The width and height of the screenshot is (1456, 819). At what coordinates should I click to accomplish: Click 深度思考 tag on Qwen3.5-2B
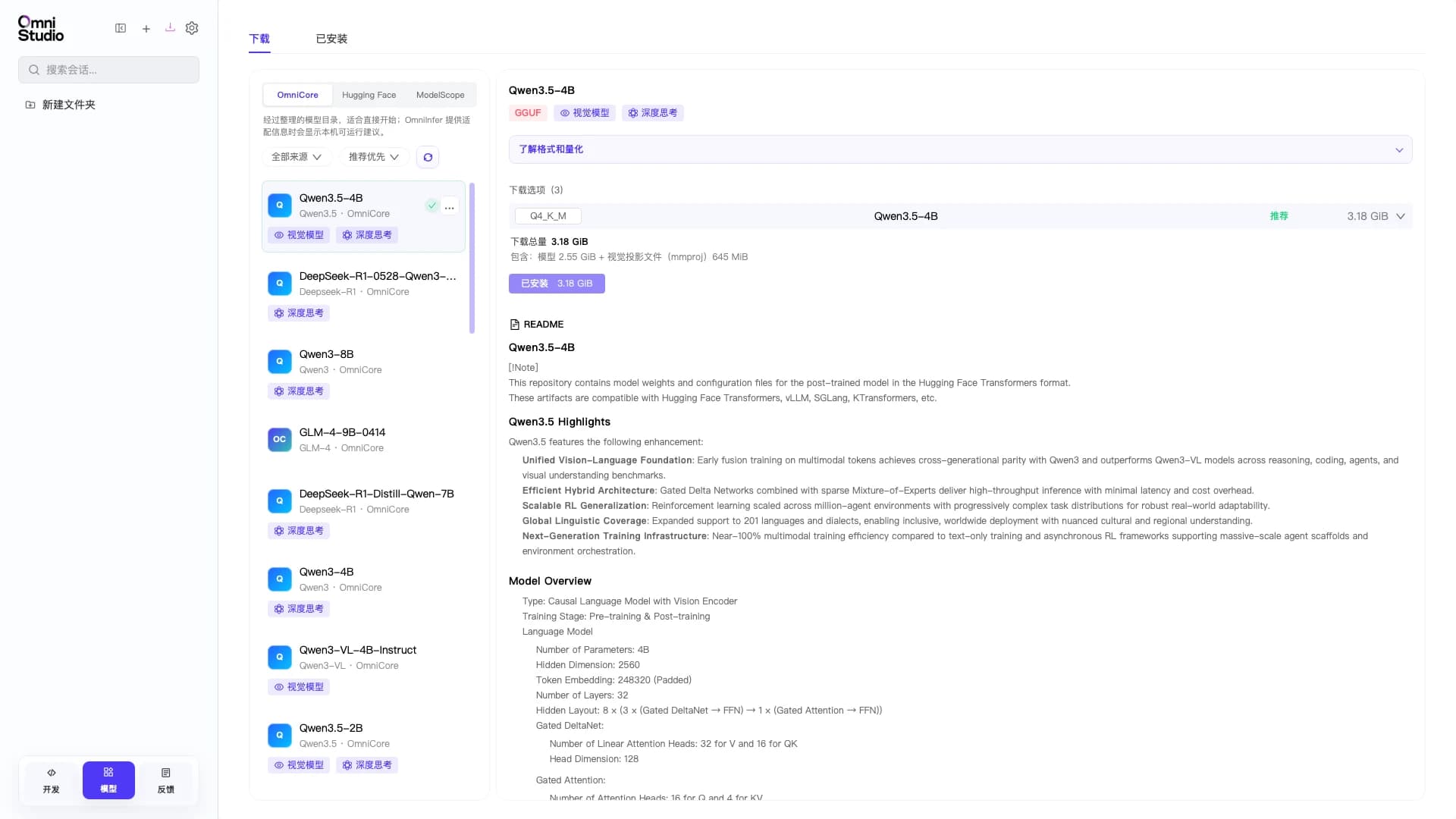(x=367, y=765)
